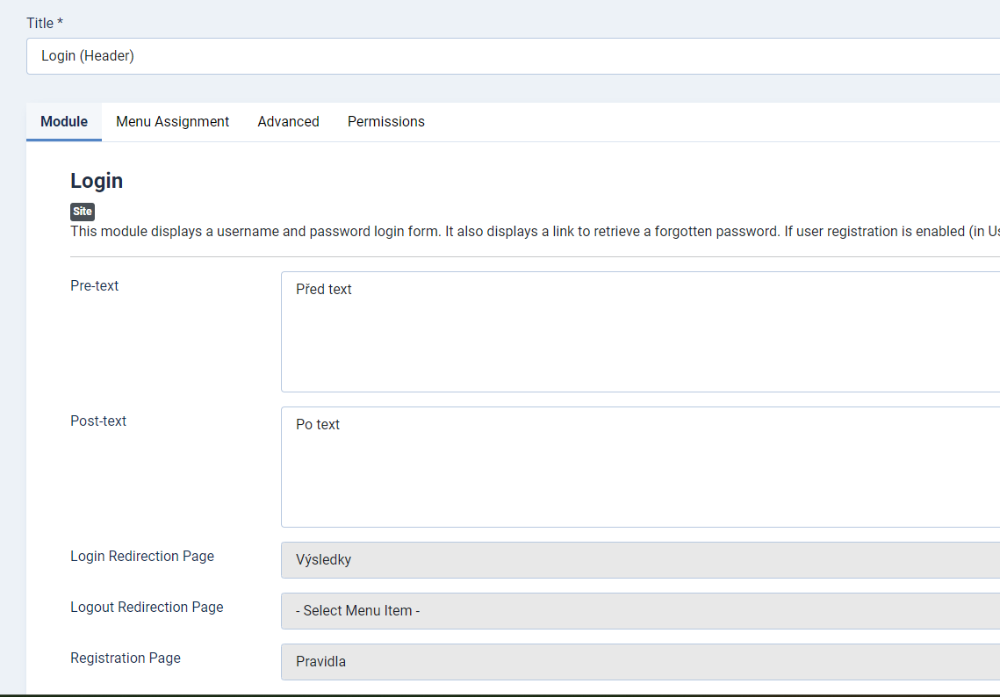Focus the Post-text textarea
Viewport: 1000px width, 697px height.
[x=640, y=466]
